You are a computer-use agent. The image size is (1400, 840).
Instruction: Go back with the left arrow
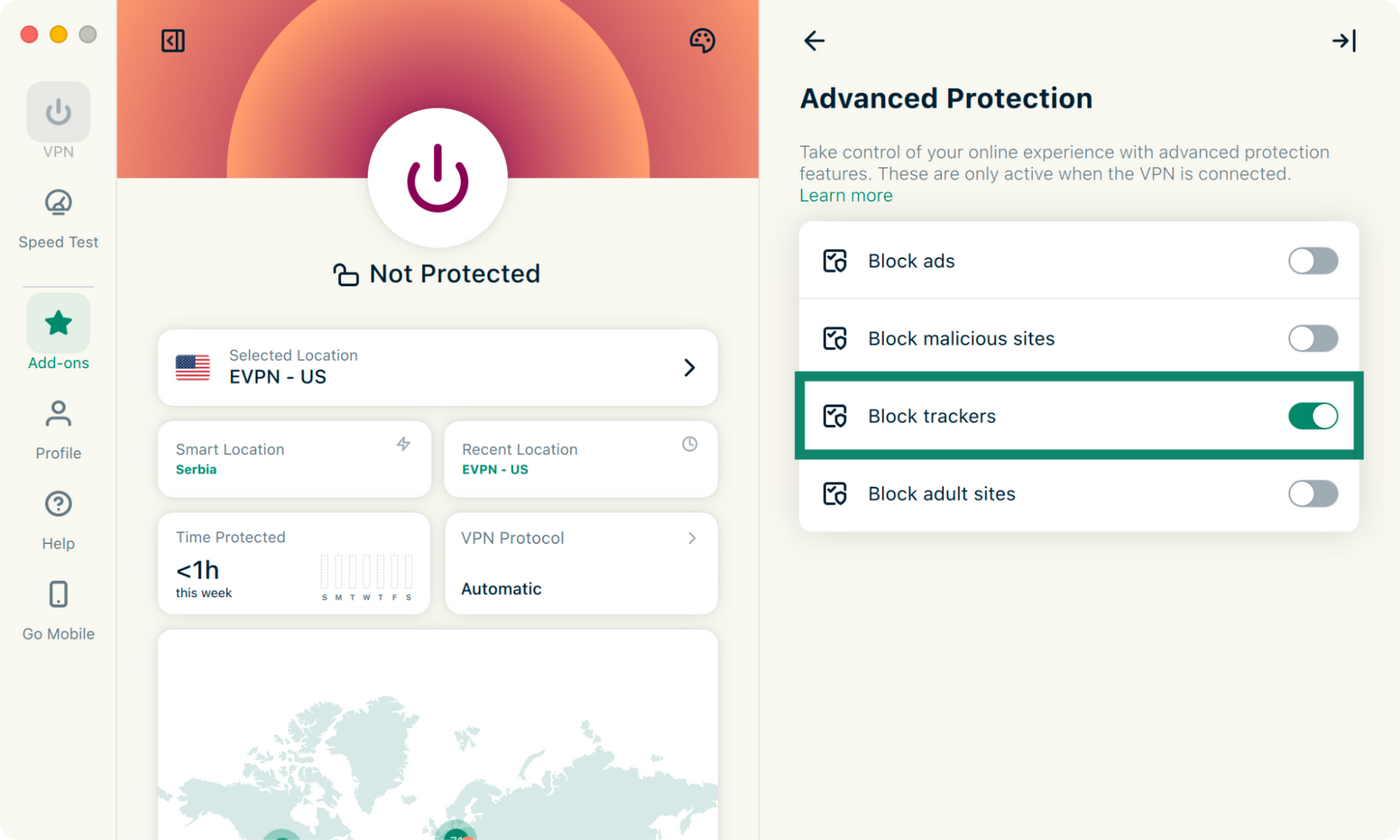[814, 41]
